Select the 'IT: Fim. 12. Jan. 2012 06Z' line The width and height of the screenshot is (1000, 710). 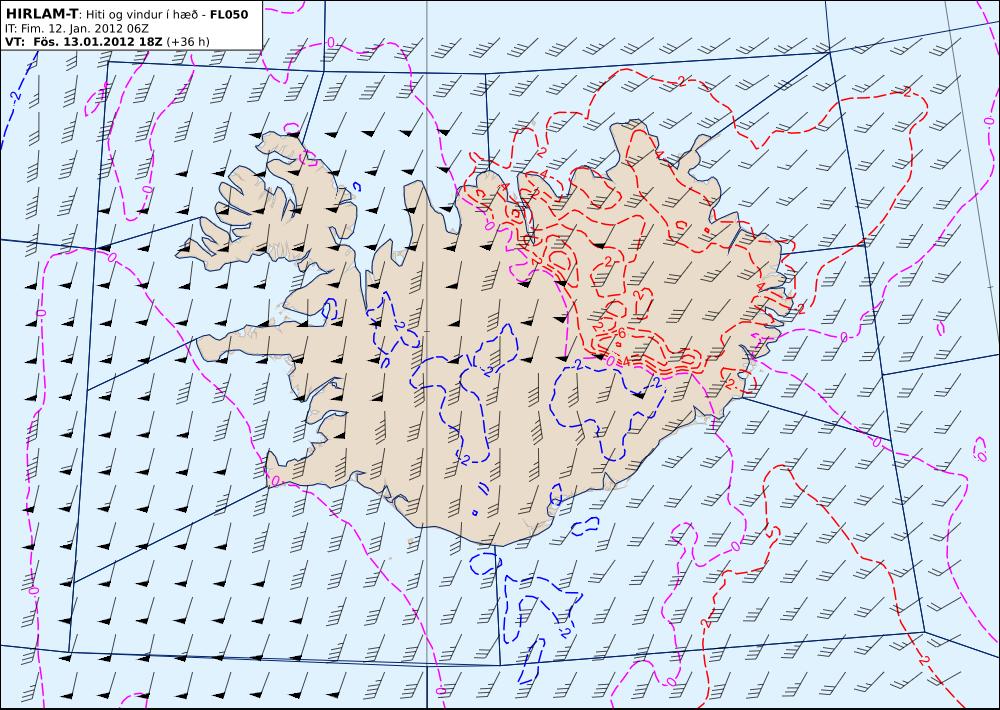[x=77, y=28]
